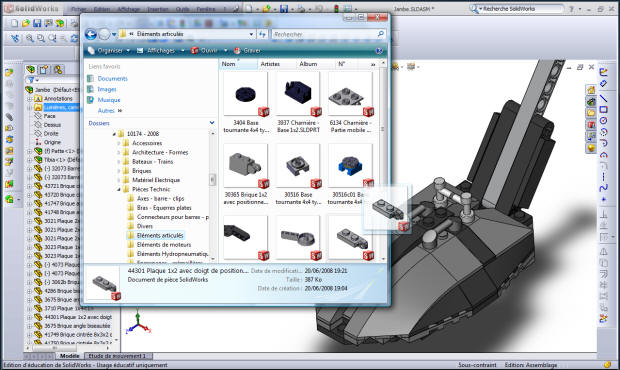The height and width of the screenshot is (370, 620).
Task: Sort files by the Nom column
Action: (x=238, y=64)
